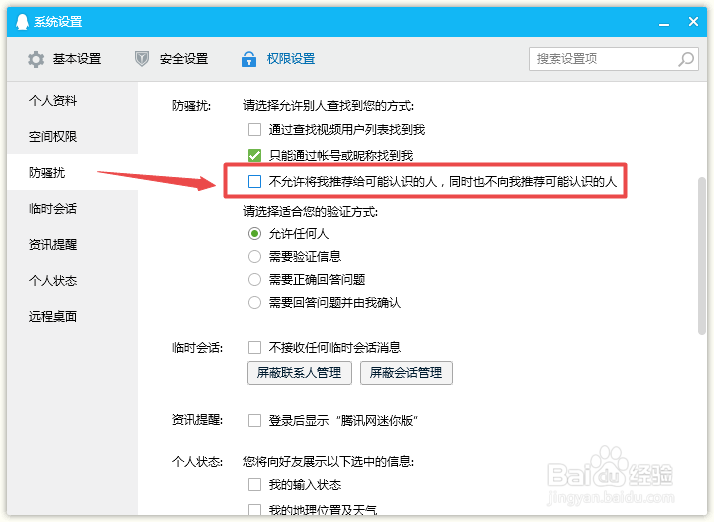Minimize the 系统设置 window
The height and width of the screenshot is (522, 714).
pos(664,23)
